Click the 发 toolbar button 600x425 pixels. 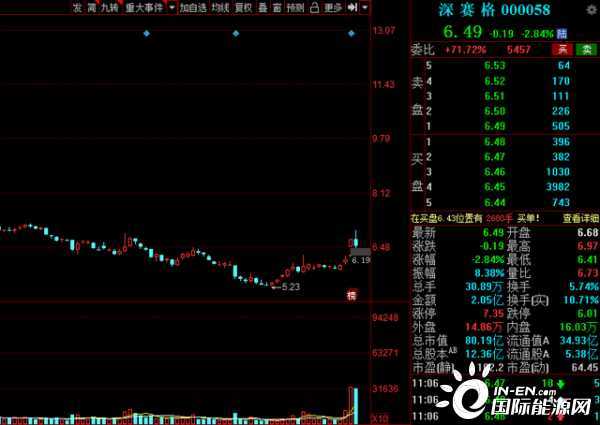pos(77,7)
